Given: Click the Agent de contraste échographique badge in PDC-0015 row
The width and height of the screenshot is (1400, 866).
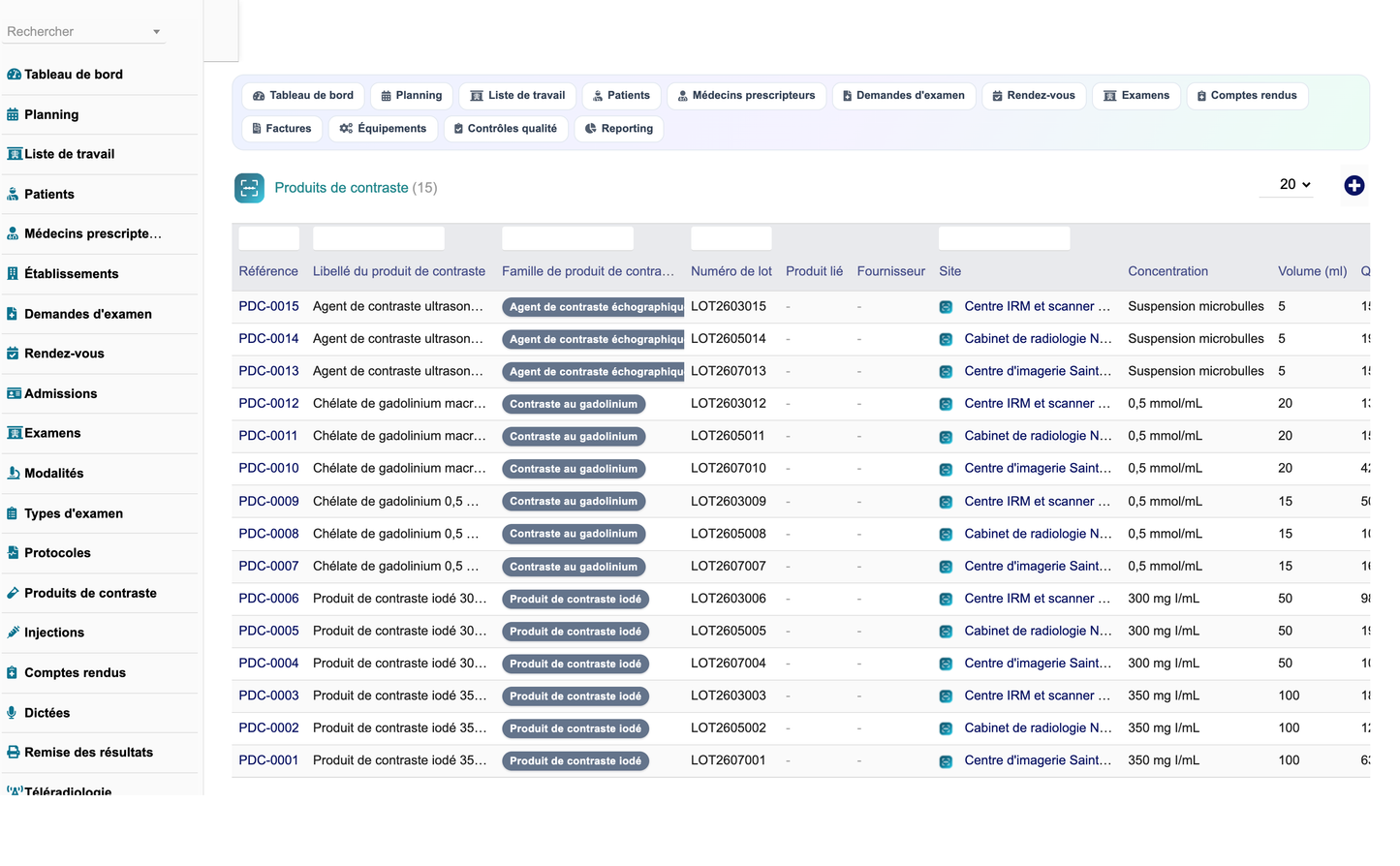Looking at the screenshot, I should click(x=593, y=307).
